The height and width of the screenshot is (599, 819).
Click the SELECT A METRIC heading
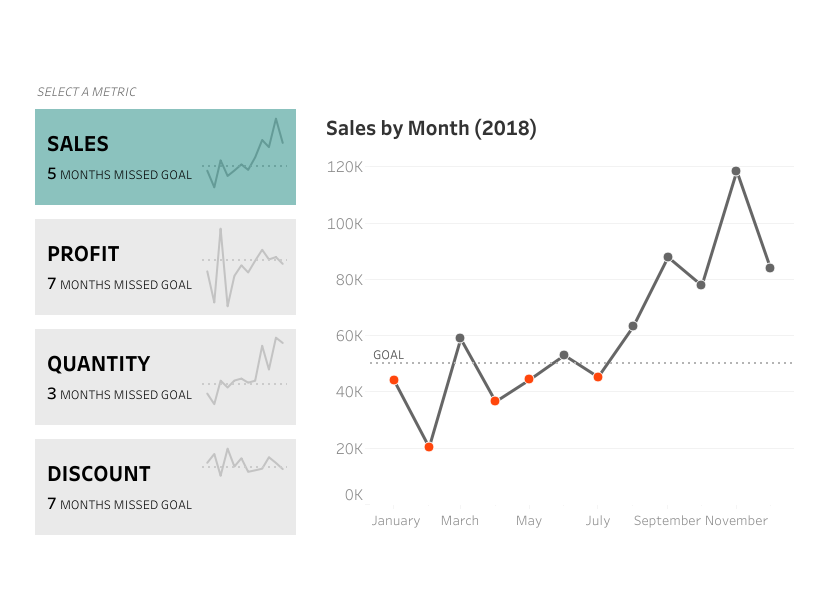(x=86, y=91)
